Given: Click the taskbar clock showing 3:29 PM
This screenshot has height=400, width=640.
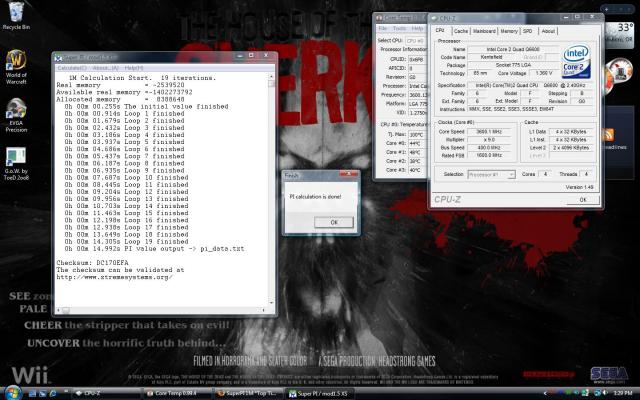Looking at the screenshot, I should pyautogui.click(x=622, y=393).
